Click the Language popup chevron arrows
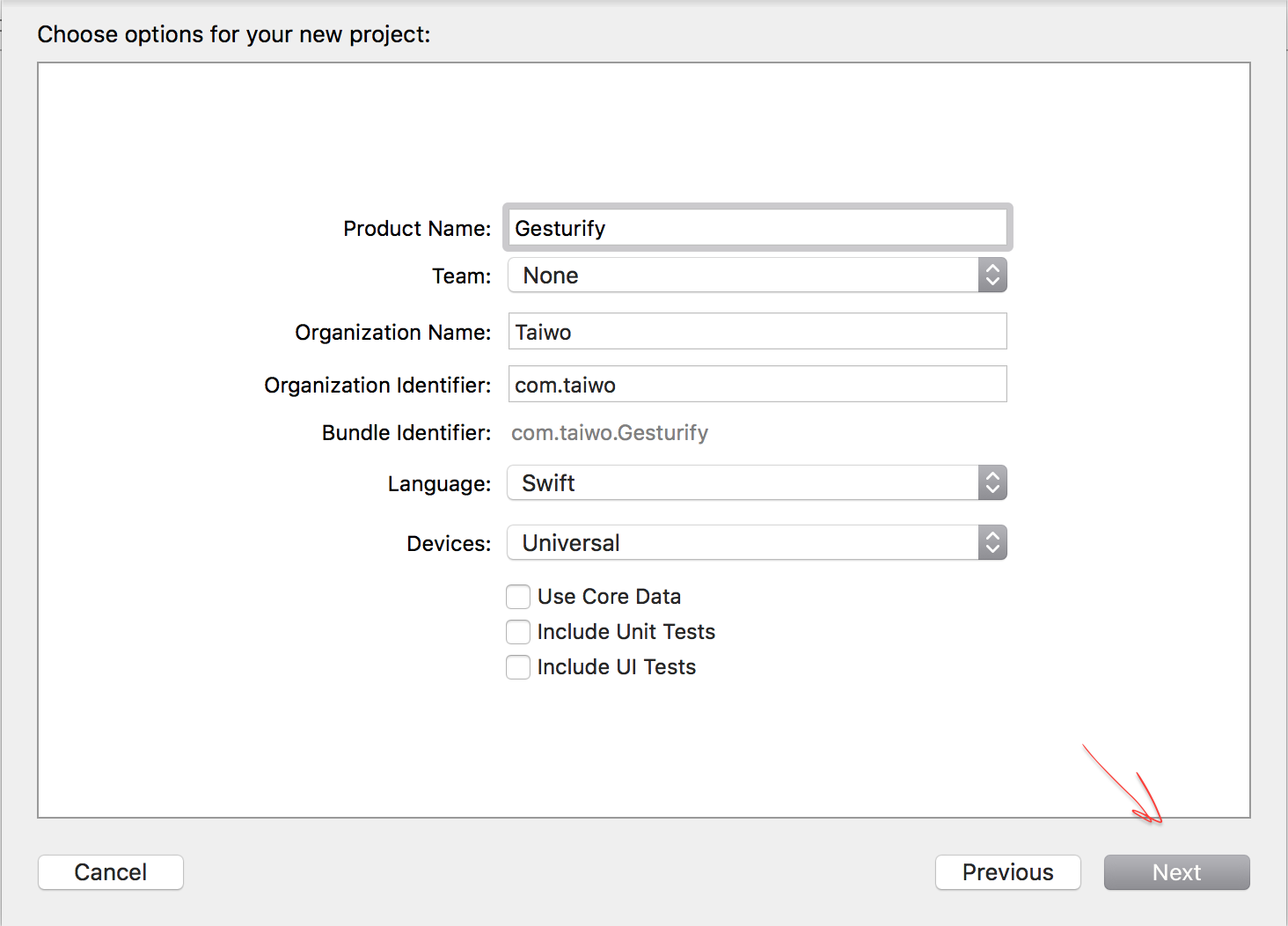The height and width of the screenshot is (926, 1288). pyautogui.click(x=992, y=483)
